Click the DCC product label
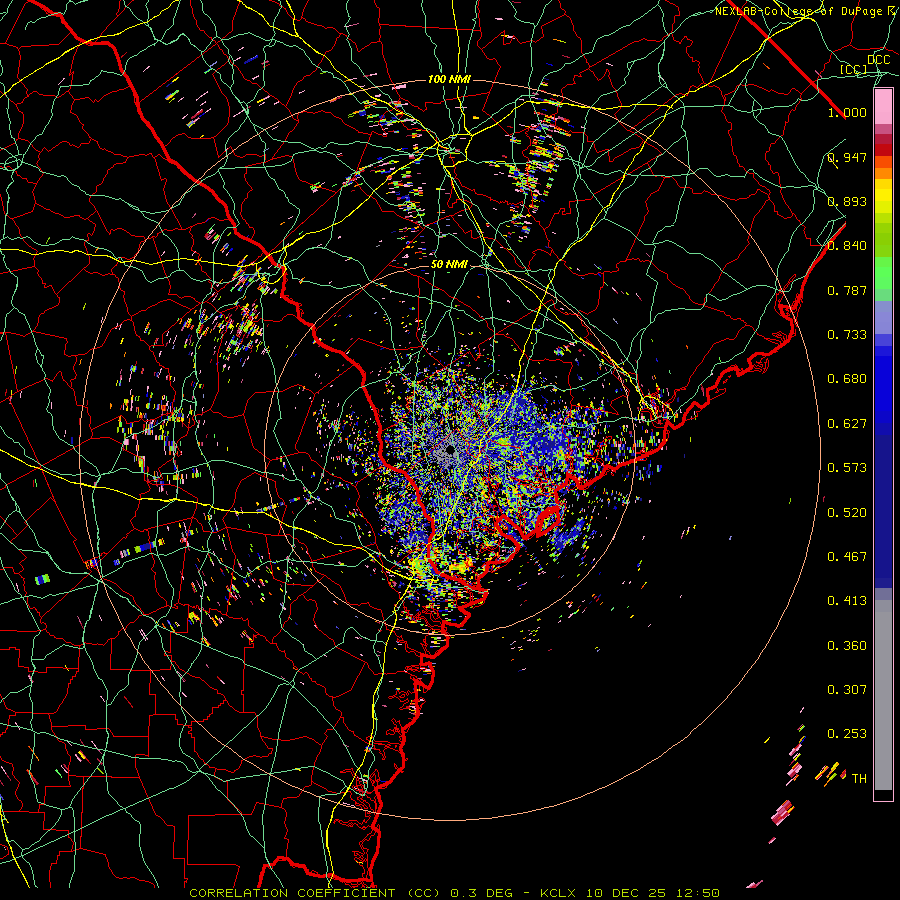900x900 pixels. pos(878,60)
